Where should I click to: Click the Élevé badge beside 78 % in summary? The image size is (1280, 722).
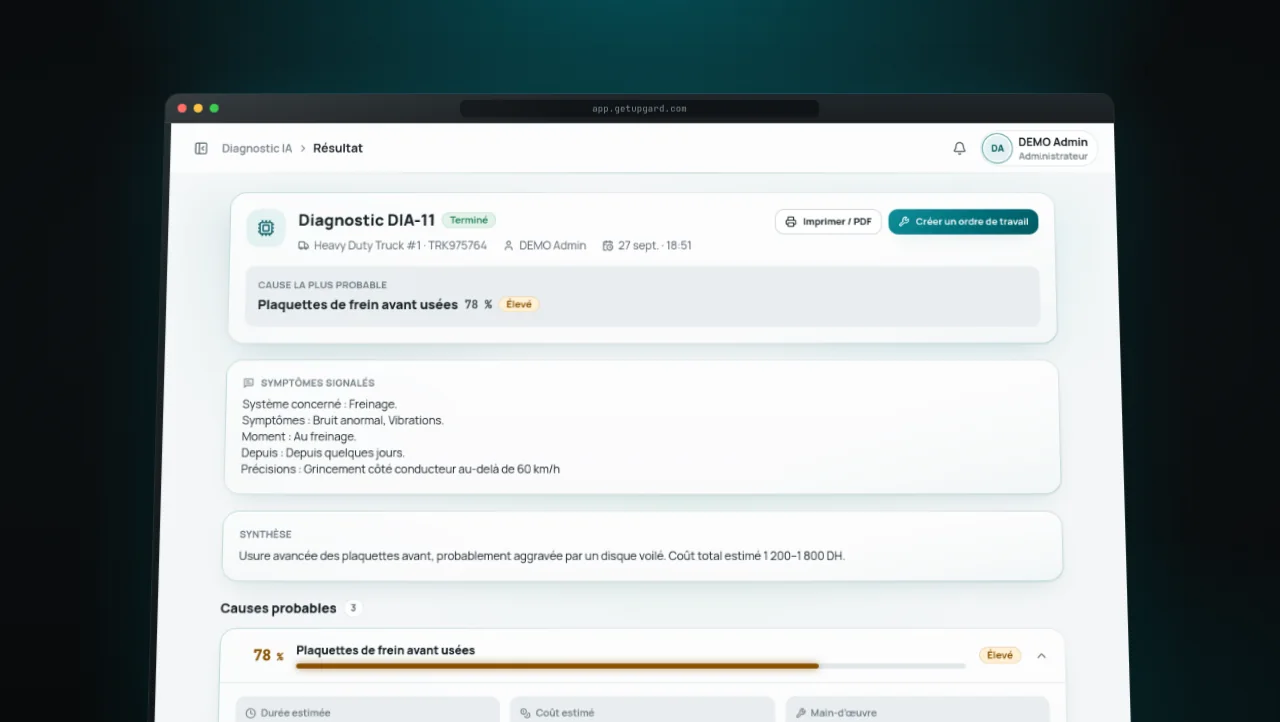point(519,304)
